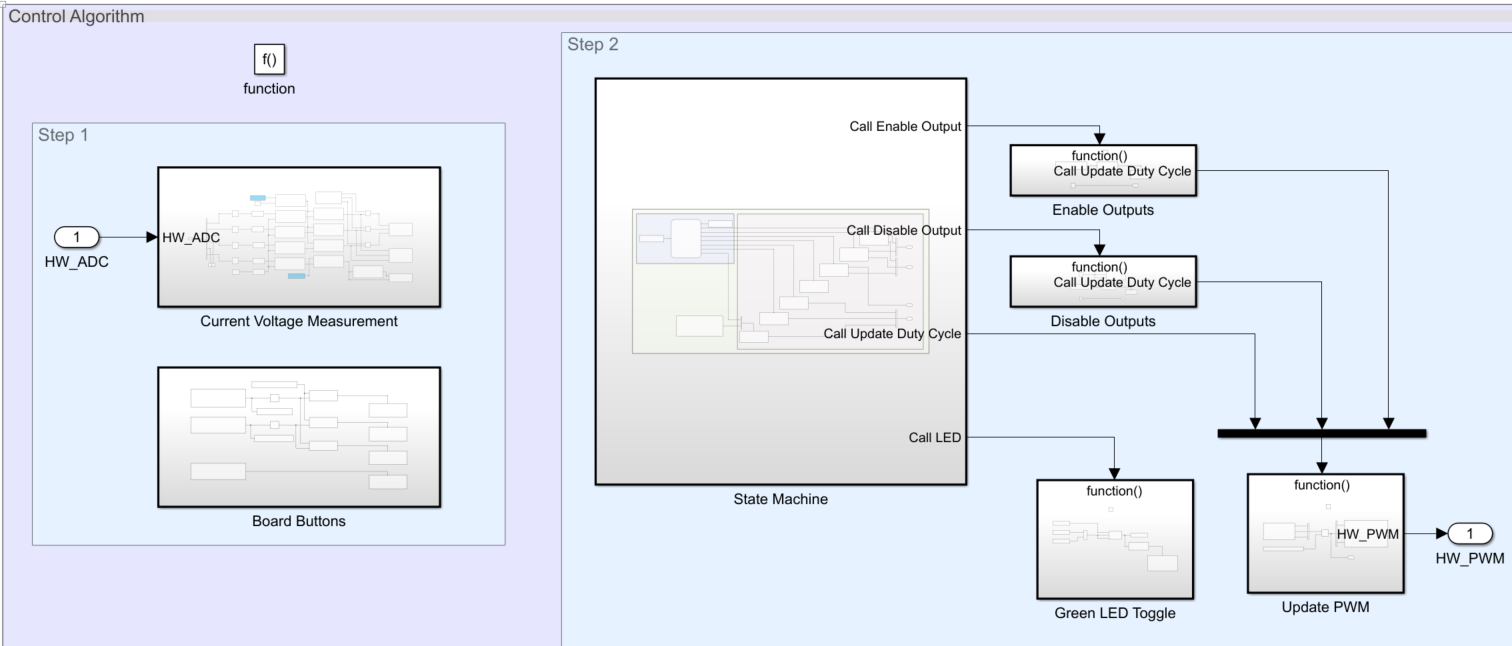Click the Call LED output port label
This screenshot has height=646, width=1512.
933,437
